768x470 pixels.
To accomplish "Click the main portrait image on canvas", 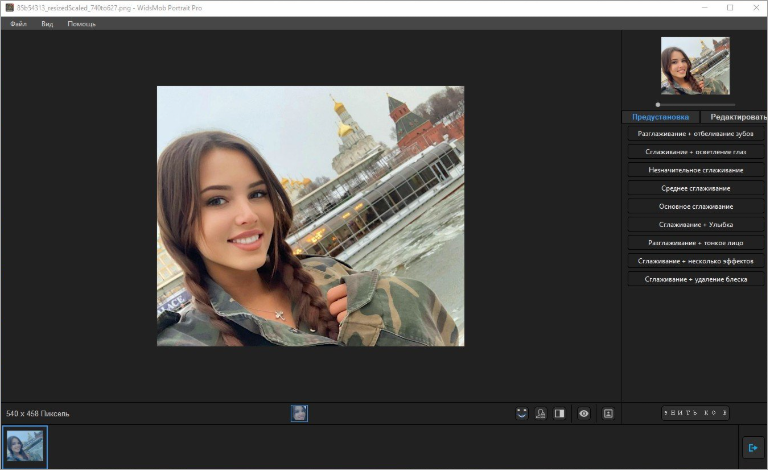I will (x=311, y=216).
